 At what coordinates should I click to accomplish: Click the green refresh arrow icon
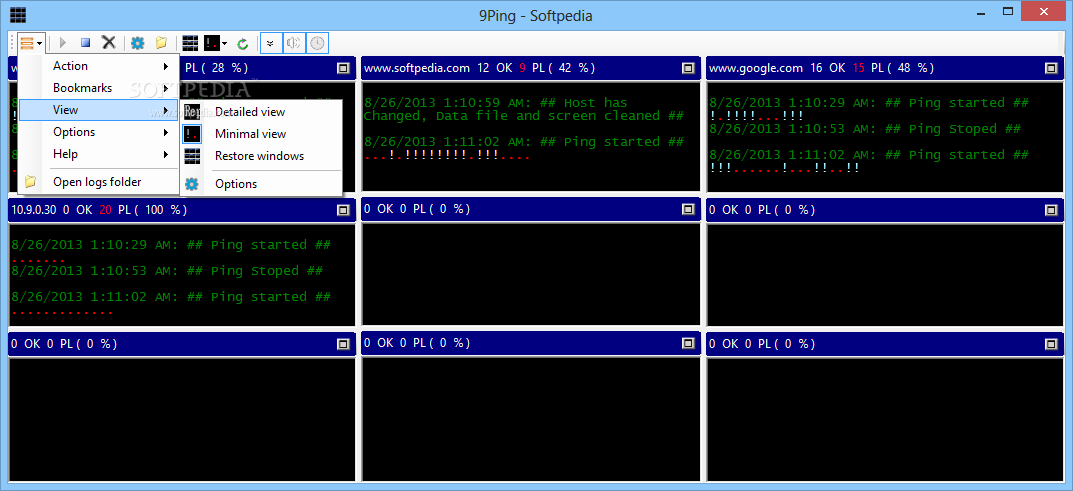click(x=242, y=44)
